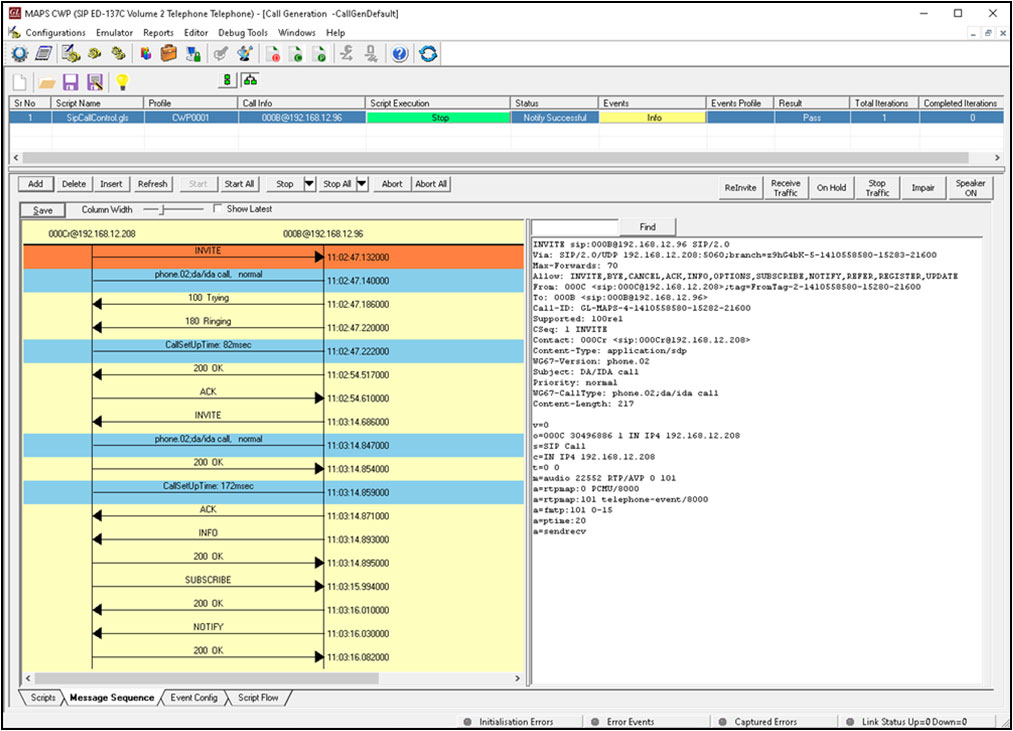
Task: Select the 180 Ringing message row
Action: coord(273,328)
